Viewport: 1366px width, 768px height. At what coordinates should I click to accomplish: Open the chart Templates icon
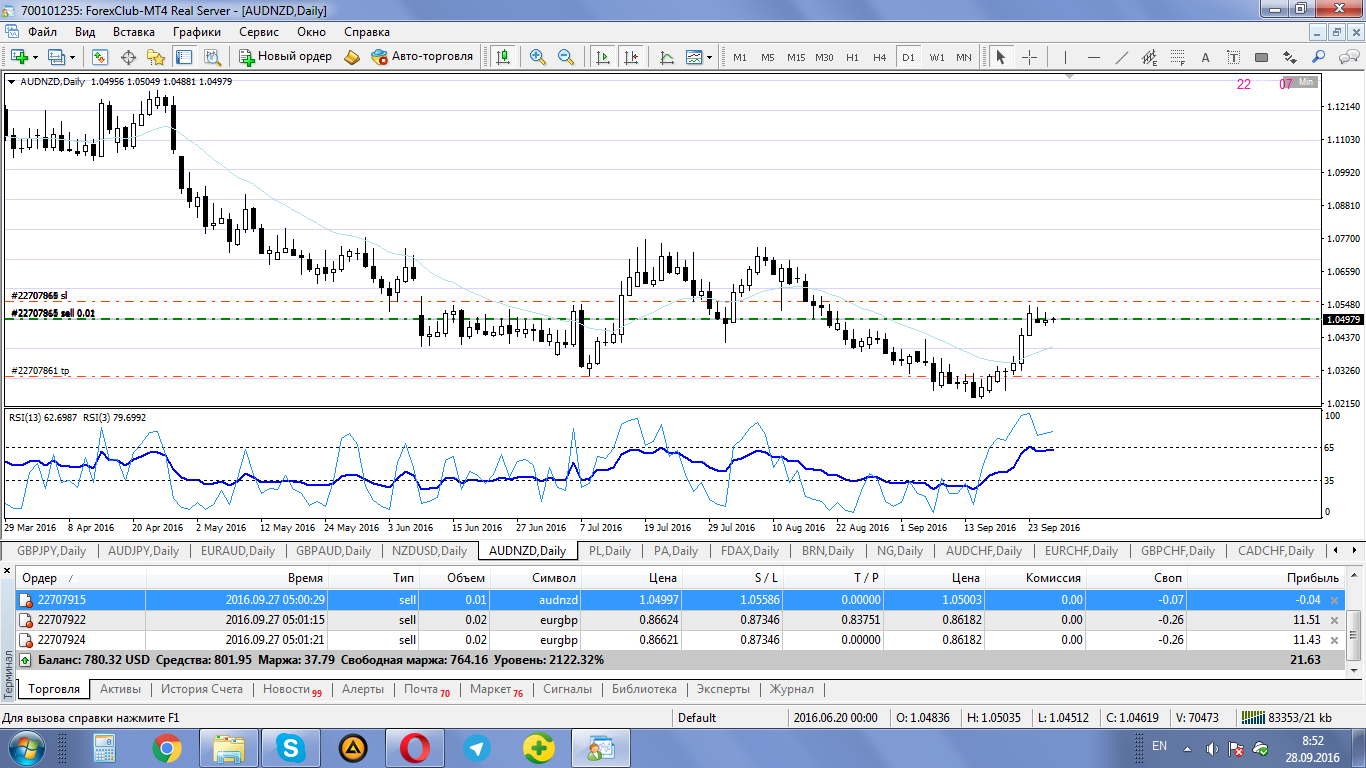695,57
